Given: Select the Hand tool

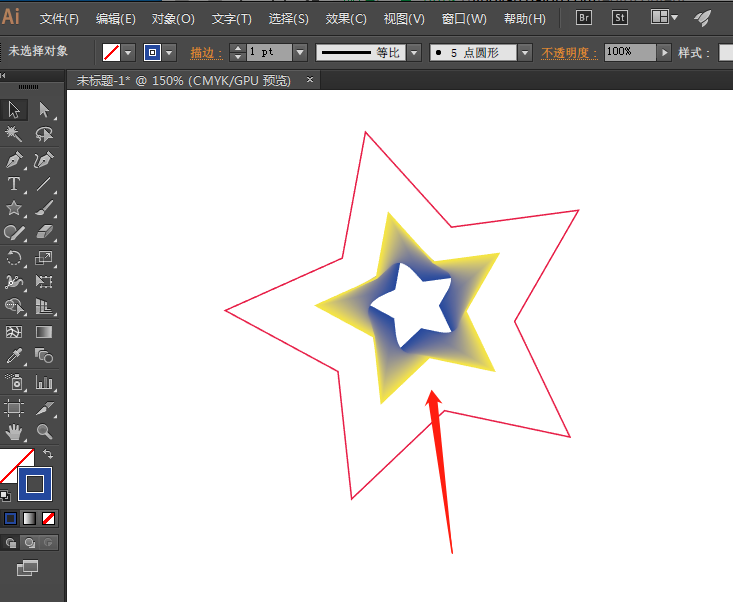Looking at the screenshot, I should pyautogui.click(x=14, y=432).
